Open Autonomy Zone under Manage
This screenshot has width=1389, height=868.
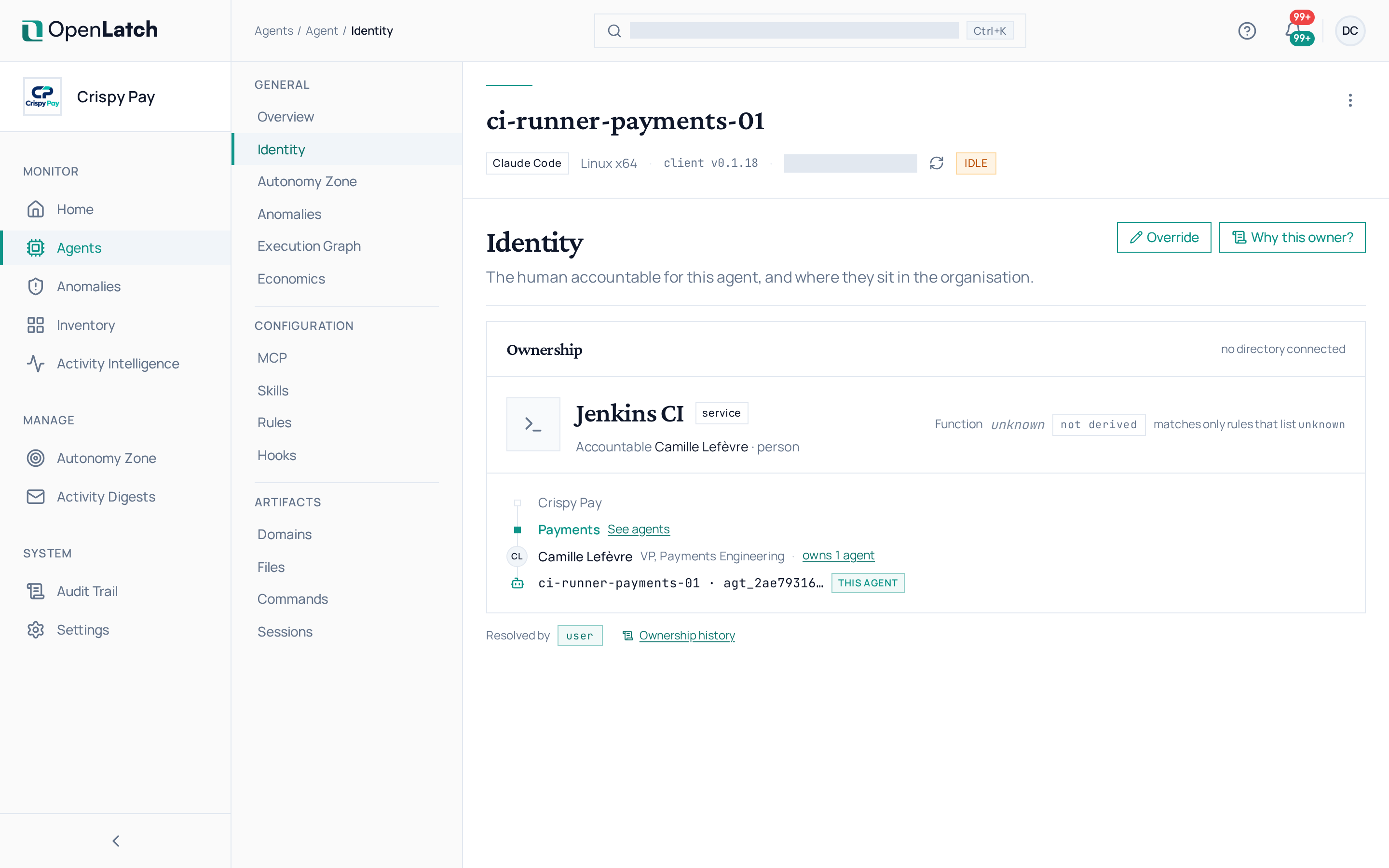click(x=115, y=458)
